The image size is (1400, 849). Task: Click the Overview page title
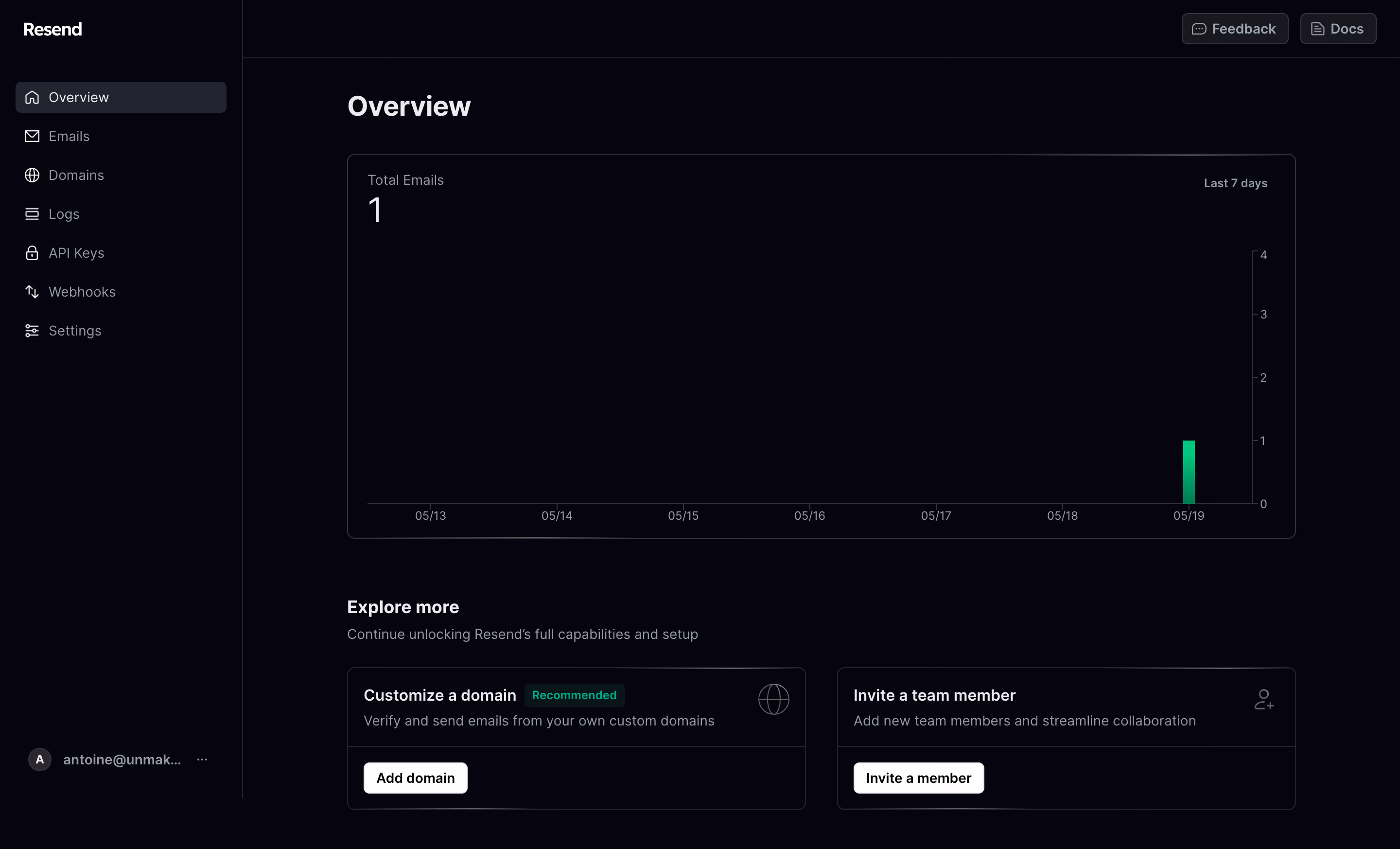tap(409, 106)
